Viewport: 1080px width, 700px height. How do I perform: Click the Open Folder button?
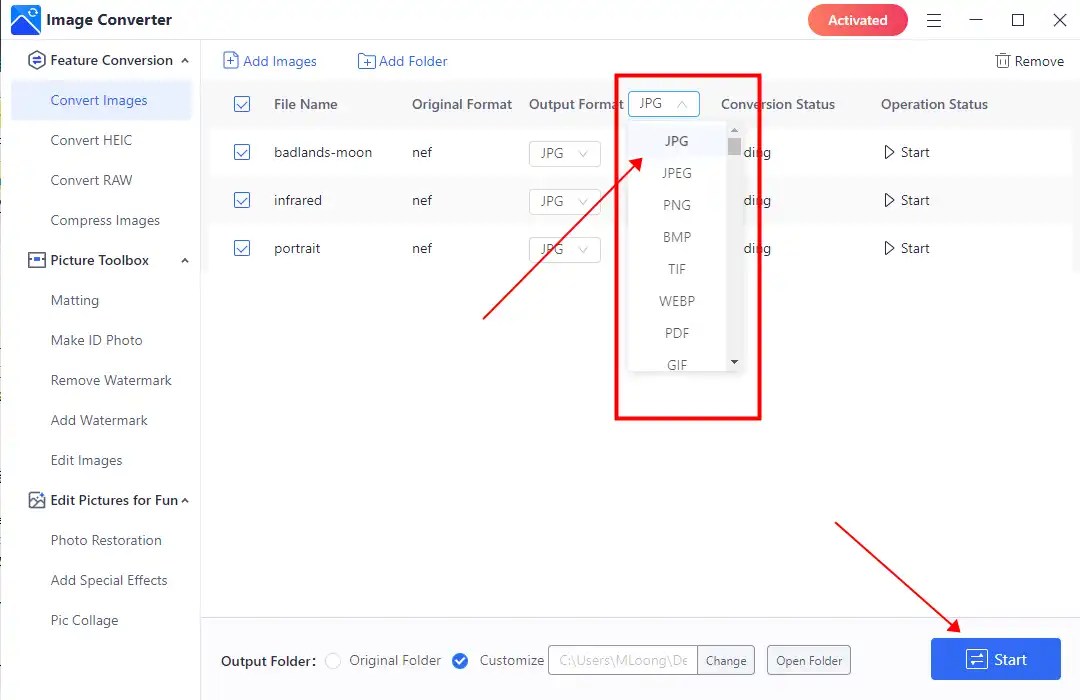(x=808, y=660)
